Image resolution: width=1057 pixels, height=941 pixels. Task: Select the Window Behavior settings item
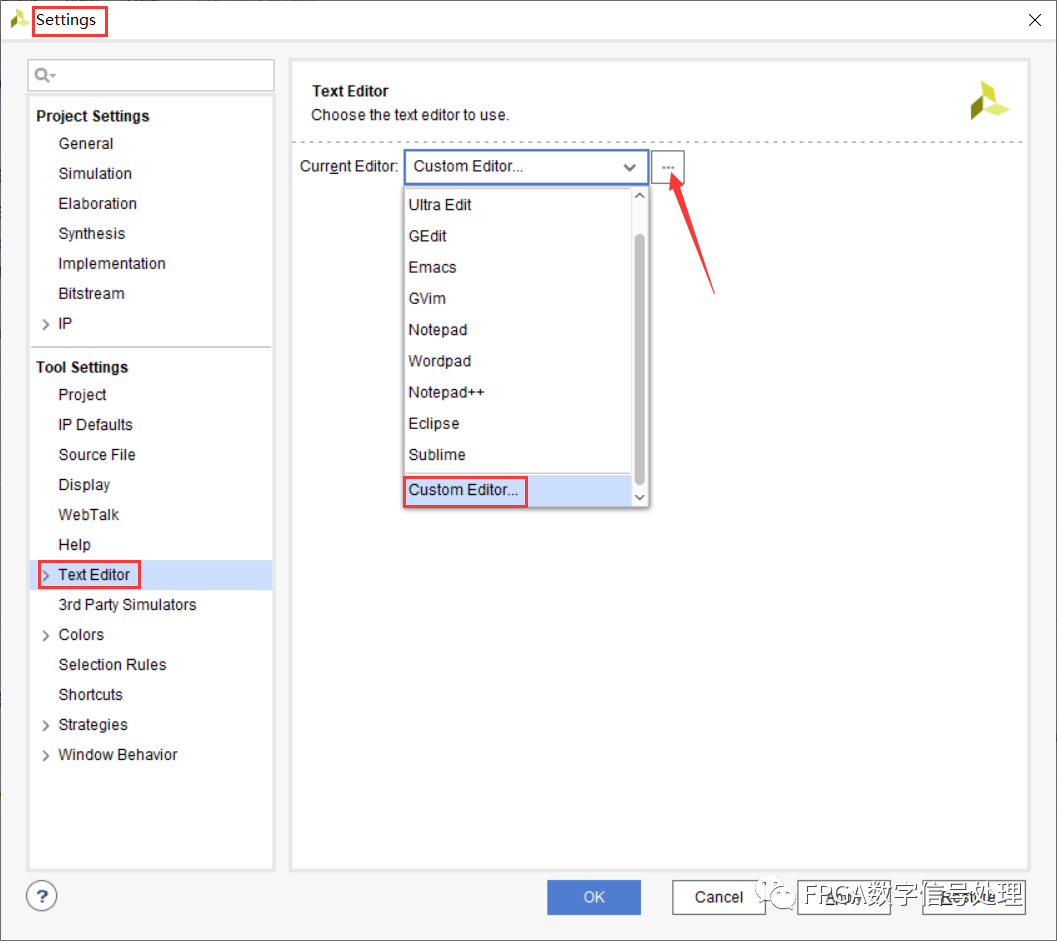click(118, 755)
